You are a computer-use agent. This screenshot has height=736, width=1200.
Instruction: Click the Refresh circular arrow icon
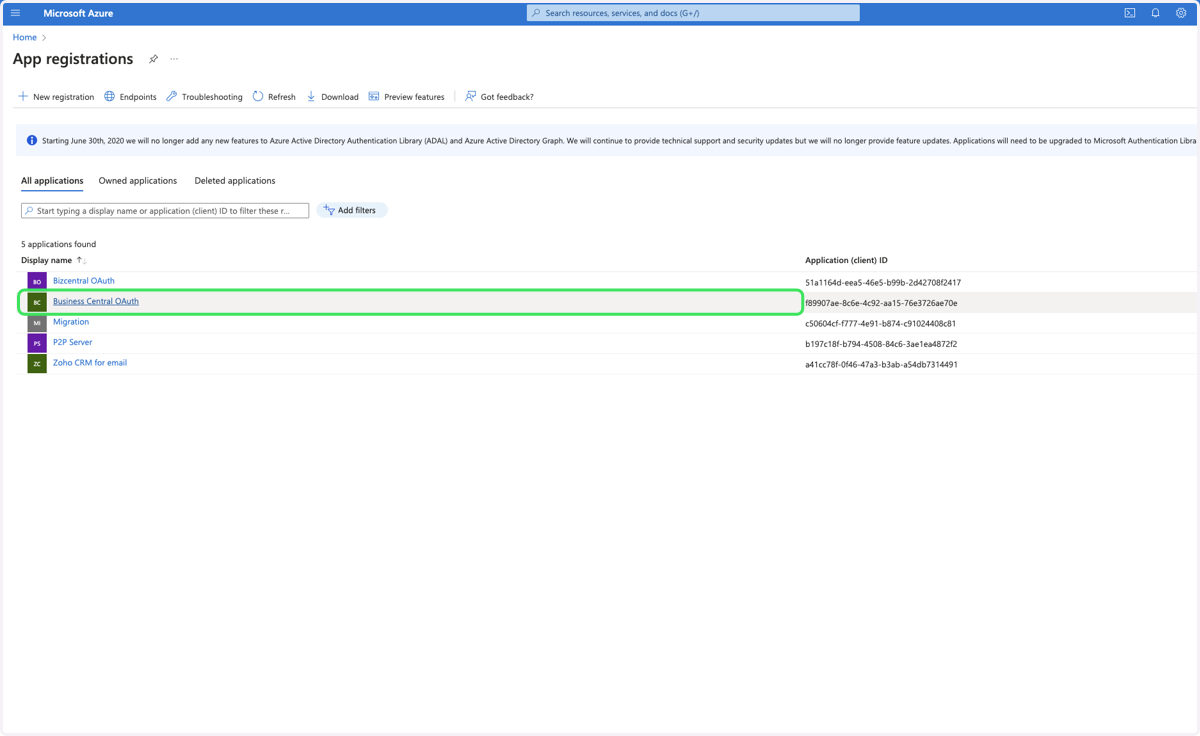258,97
